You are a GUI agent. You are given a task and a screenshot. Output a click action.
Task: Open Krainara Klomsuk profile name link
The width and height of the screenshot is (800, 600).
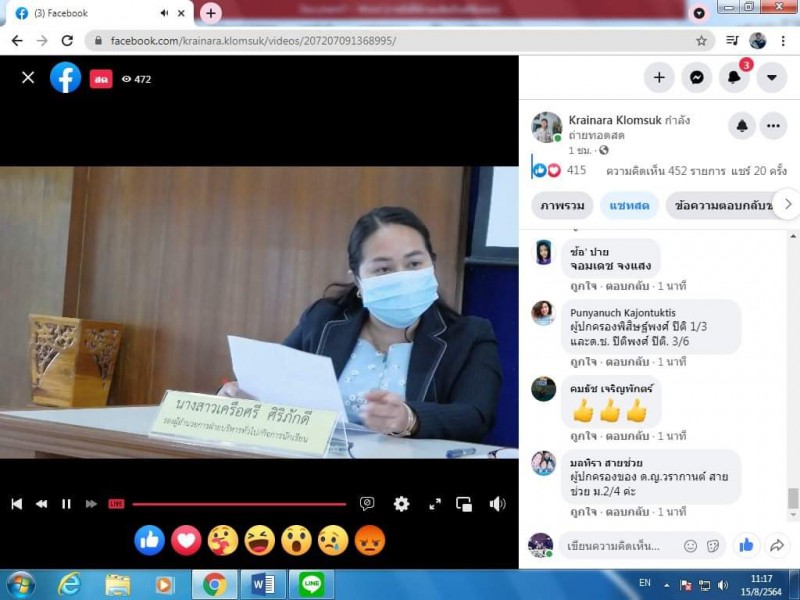tap(615, 120)
